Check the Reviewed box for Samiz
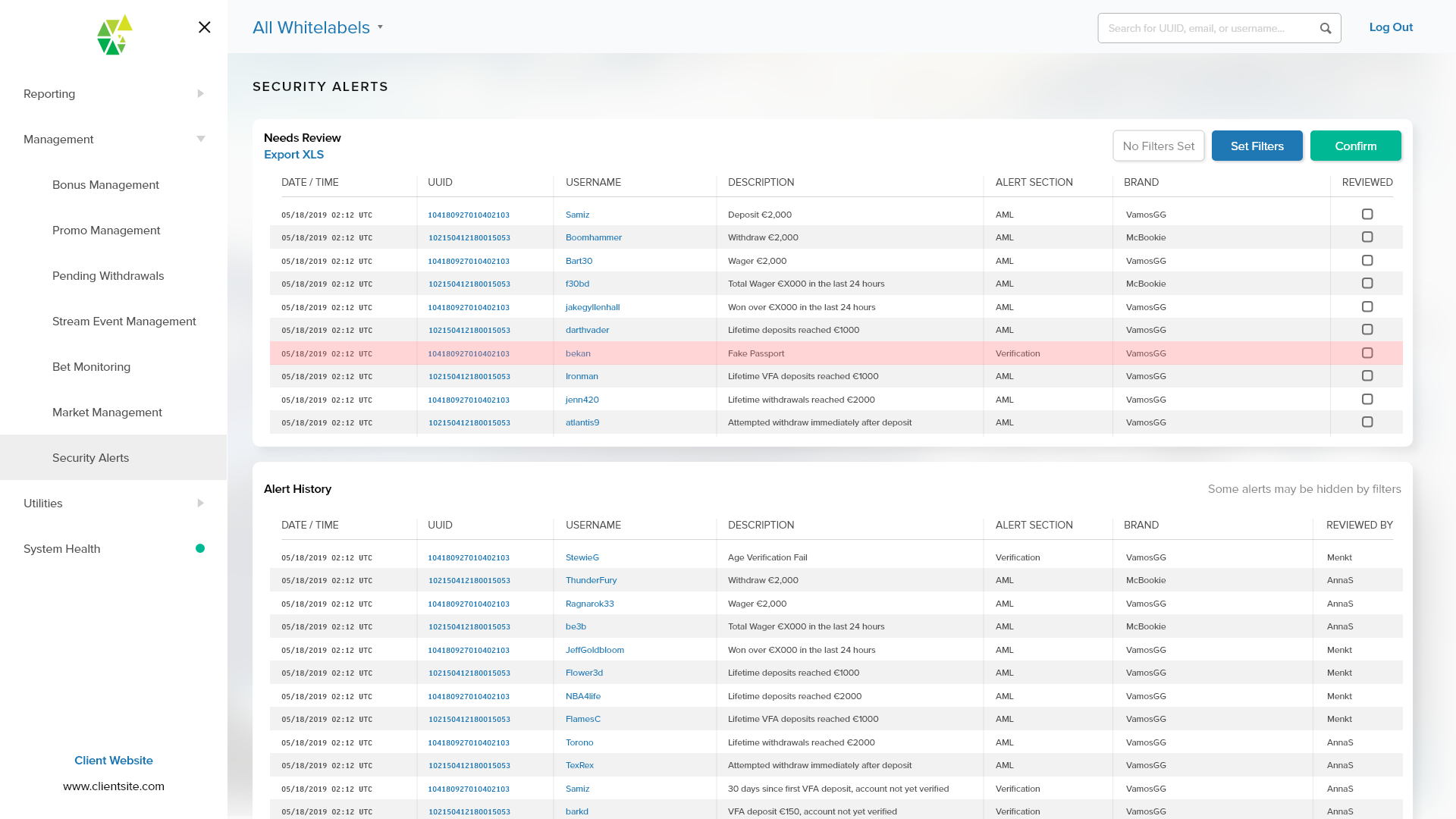The width and height of the screenshot is (1456, 819). coord(1367,215)
